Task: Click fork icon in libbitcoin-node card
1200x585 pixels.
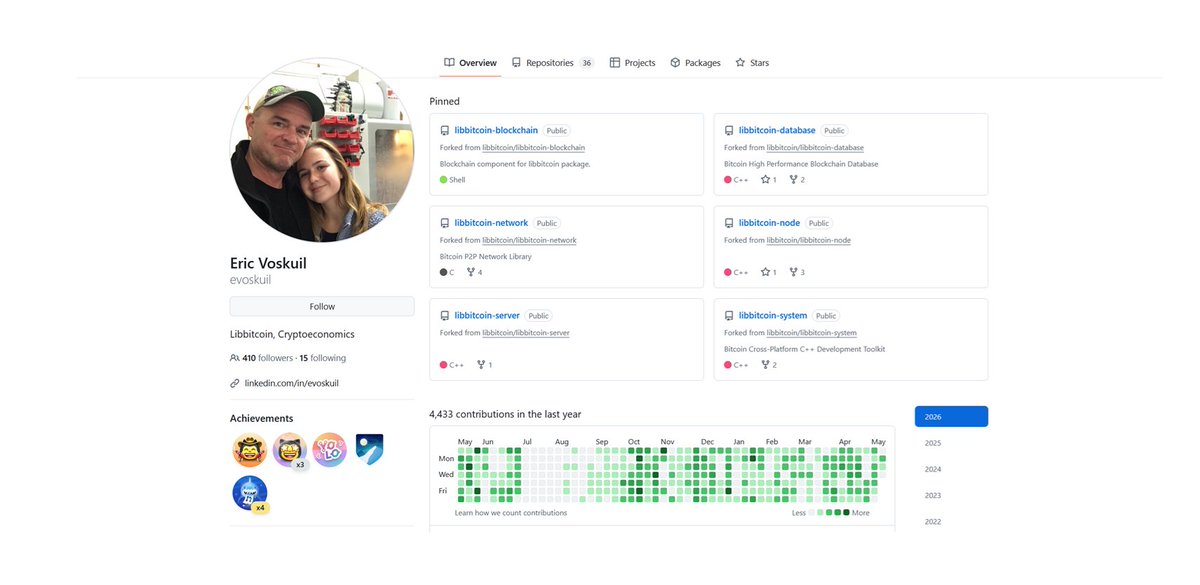Action: click(x=793, y=272)
